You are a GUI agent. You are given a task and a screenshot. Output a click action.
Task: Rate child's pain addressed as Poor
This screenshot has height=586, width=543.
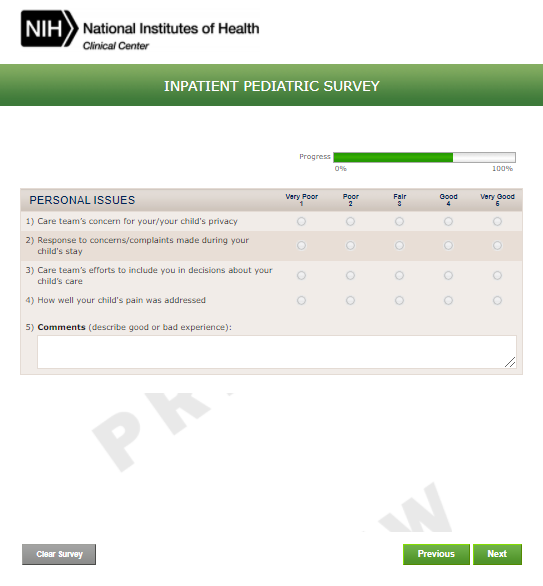(x=350, y=300)
